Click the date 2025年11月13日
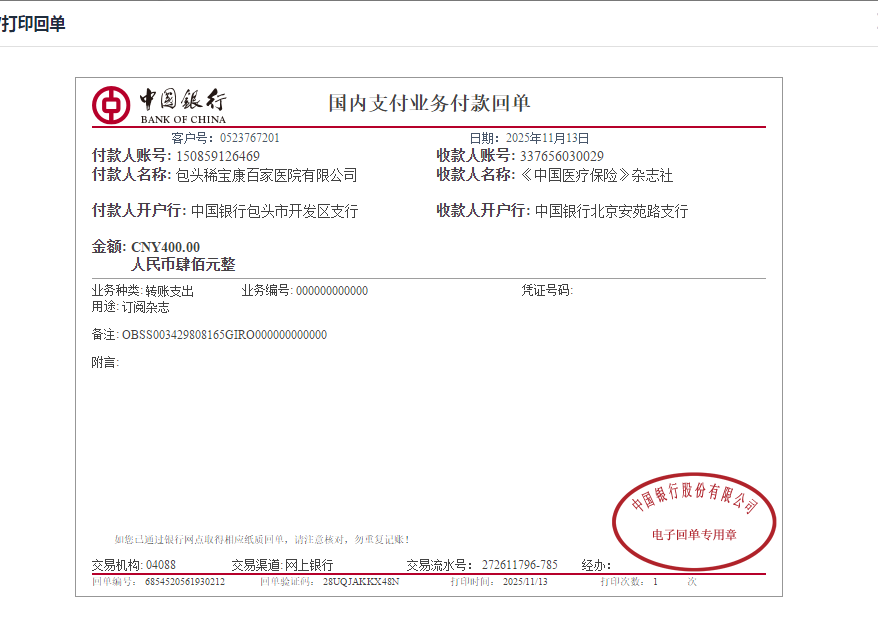 [547, 138]
